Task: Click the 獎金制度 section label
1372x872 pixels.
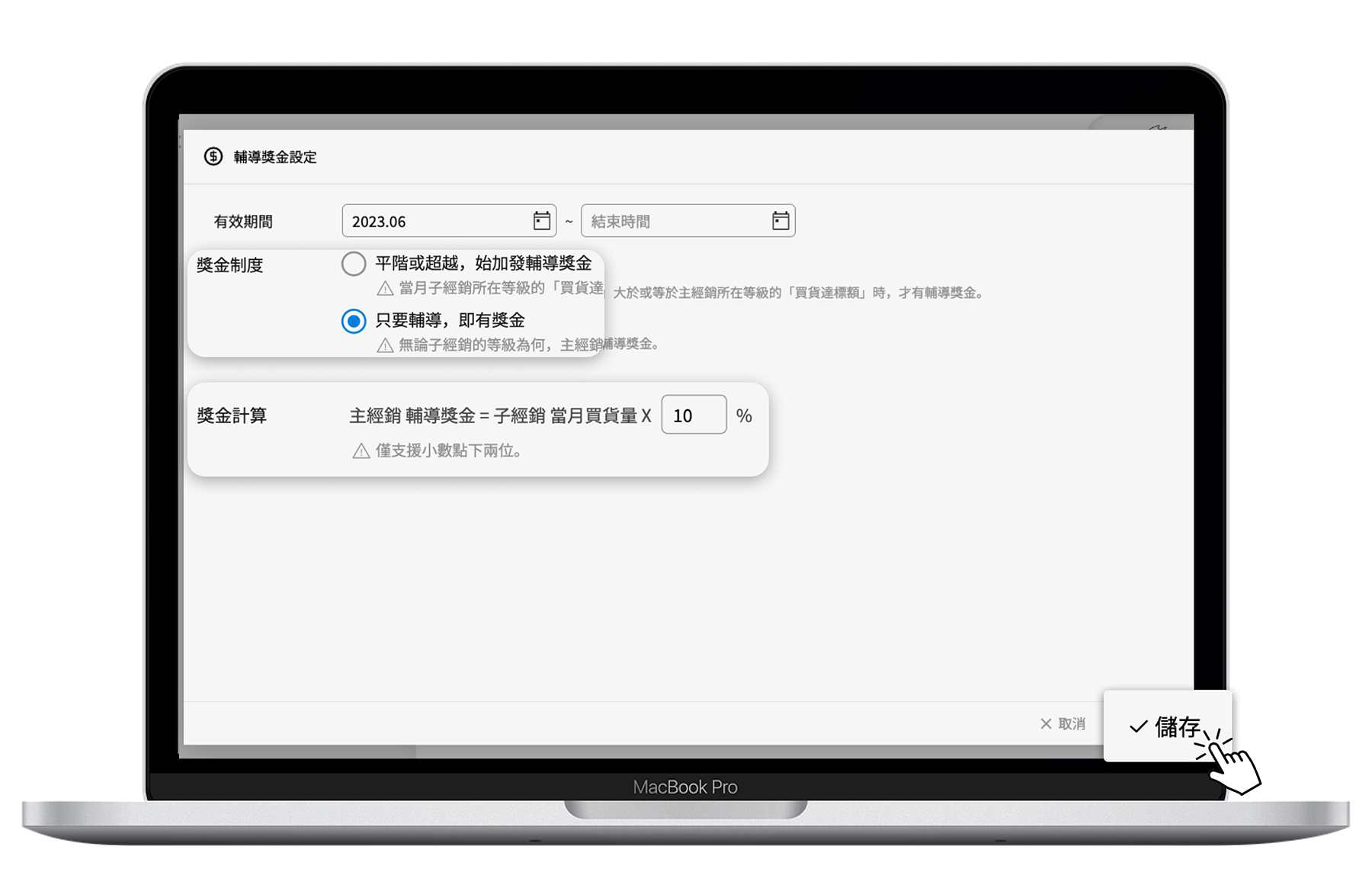Action: point(229,265)
